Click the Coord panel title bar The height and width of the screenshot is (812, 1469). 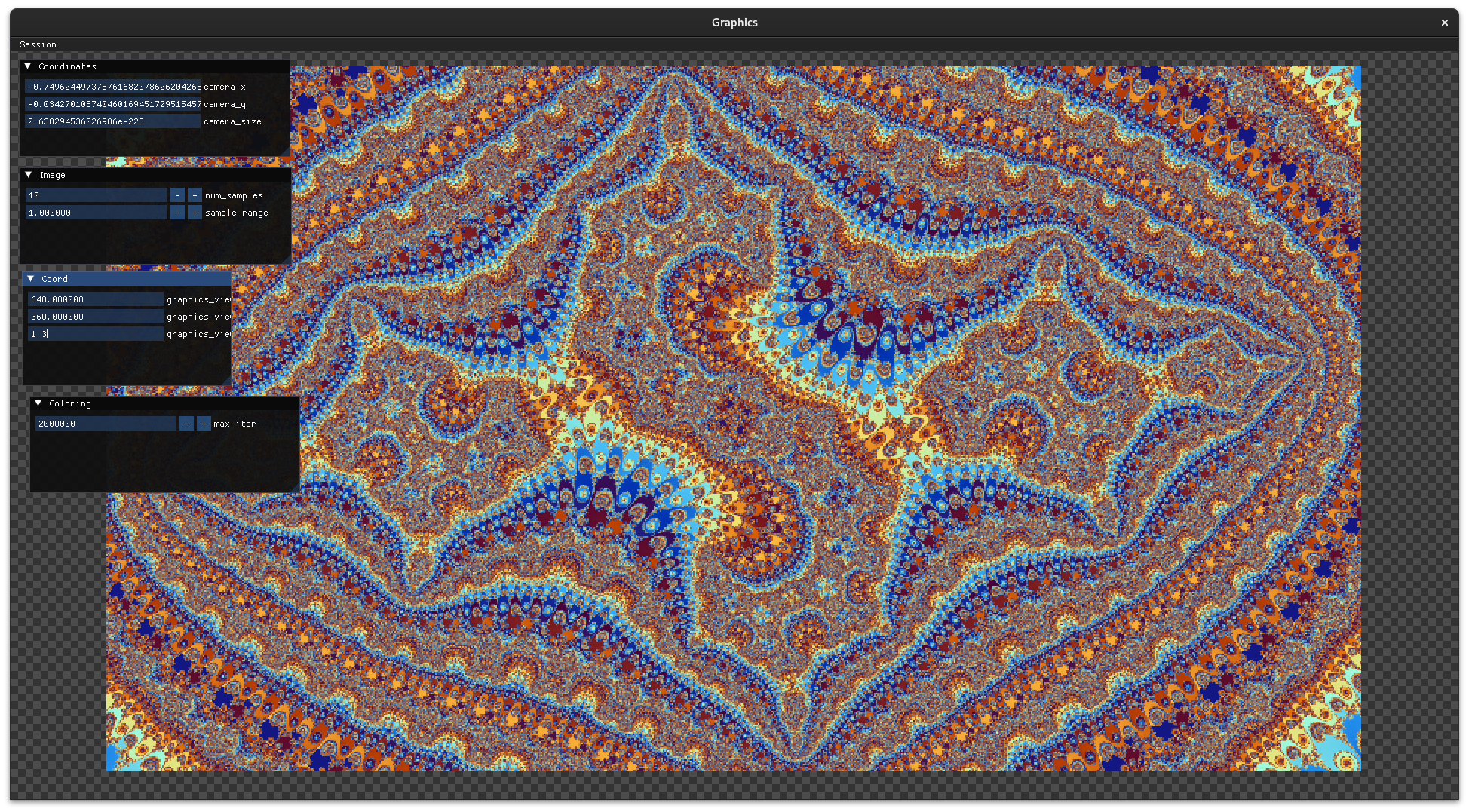[127, 279]
